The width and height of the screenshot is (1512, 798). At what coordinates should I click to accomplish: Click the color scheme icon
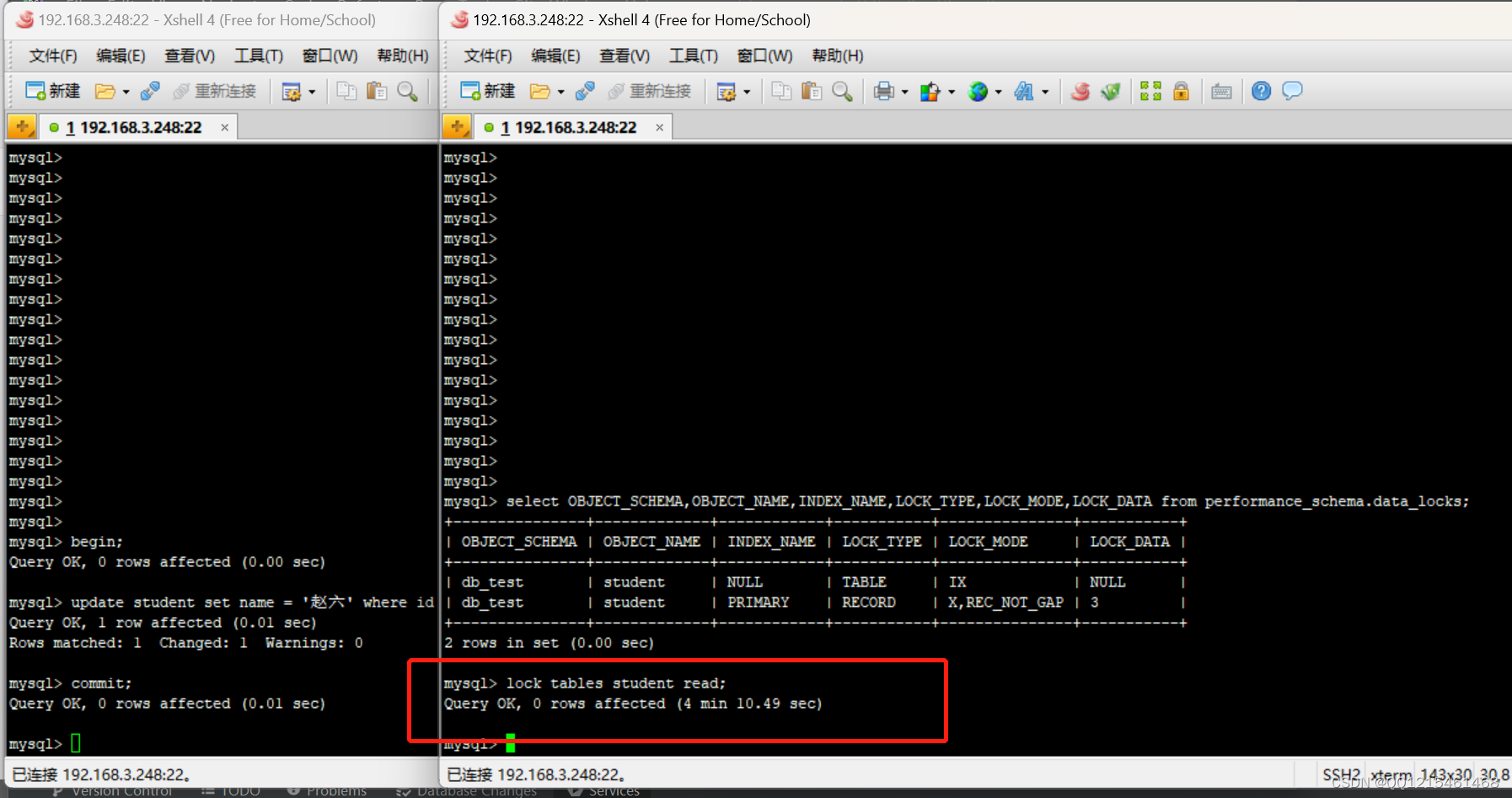coord(930,91)
